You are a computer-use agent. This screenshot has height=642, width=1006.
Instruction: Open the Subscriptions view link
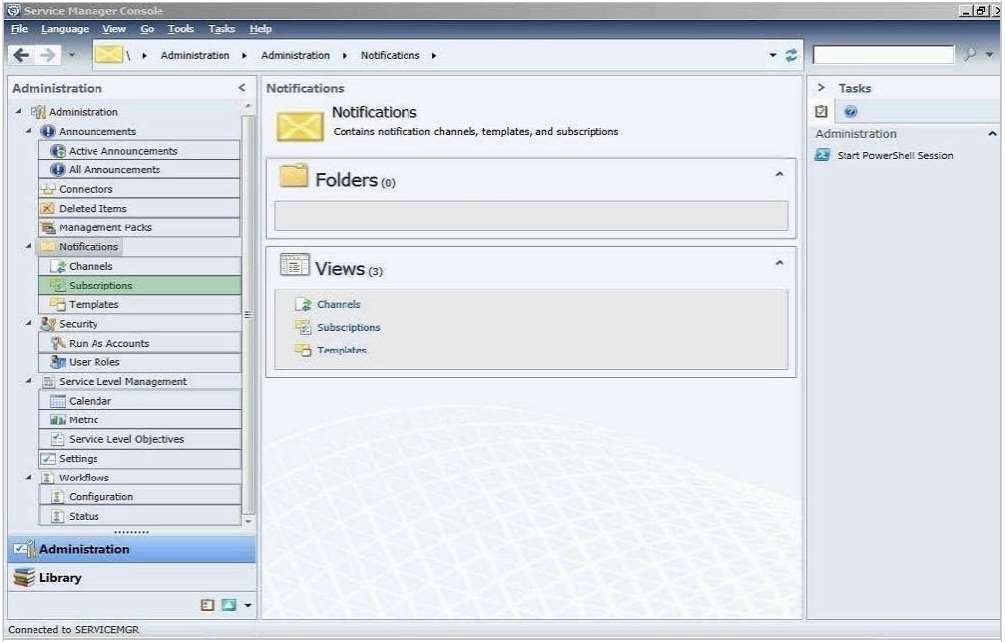348,328
